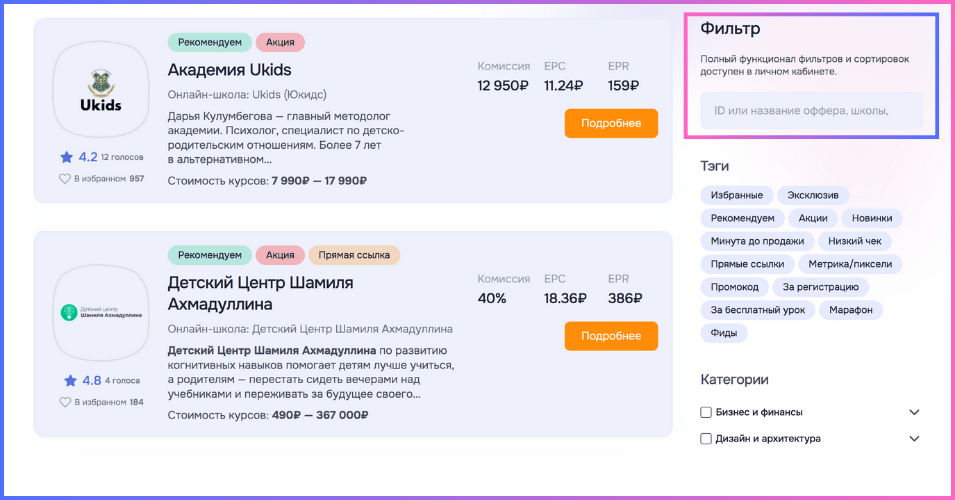The image size is (955, 500).
Task: Expand the Бизнес и финансы category chevron
Action: point(914,412)
